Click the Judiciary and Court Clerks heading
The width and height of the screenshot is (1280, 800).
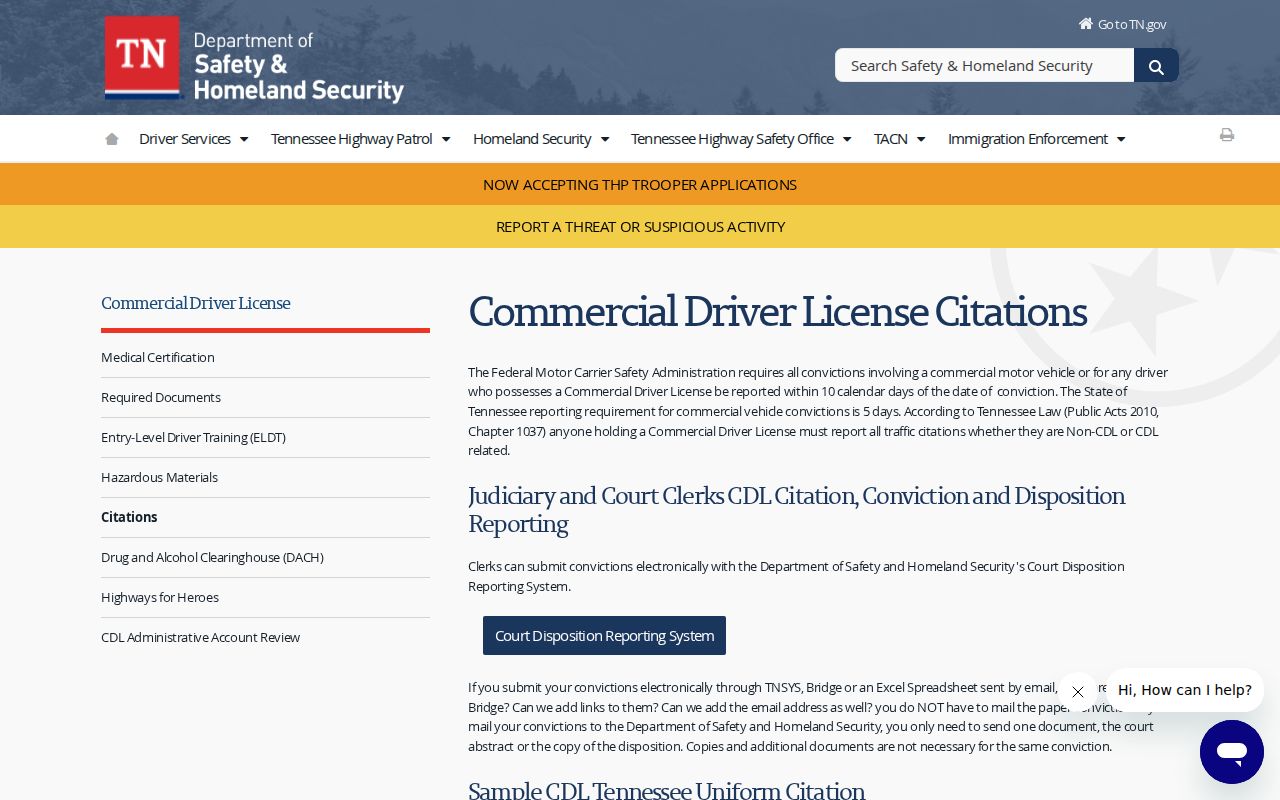point(796,510)
